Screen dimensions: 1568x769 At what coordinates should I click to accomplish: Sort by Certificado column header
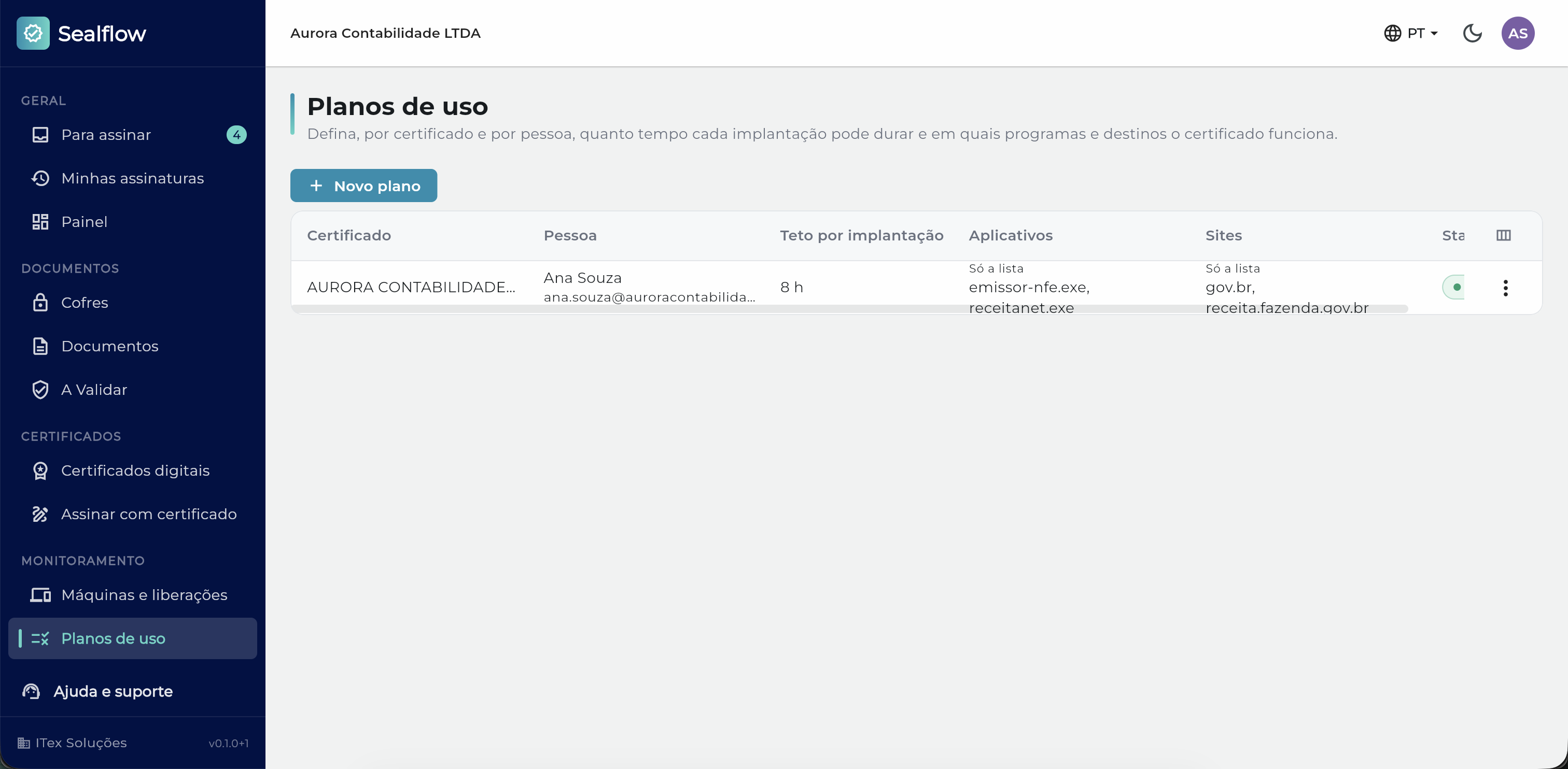349,235
